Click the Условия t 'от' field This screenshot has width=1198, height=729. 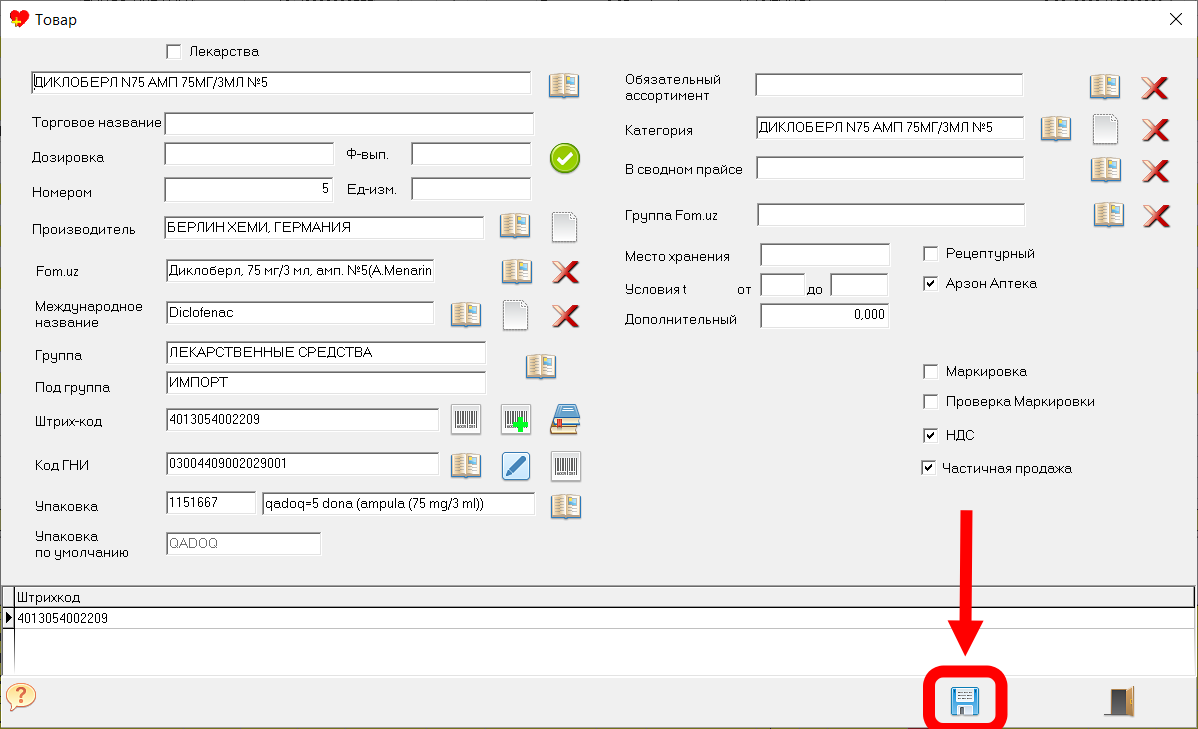click(782, 285)
